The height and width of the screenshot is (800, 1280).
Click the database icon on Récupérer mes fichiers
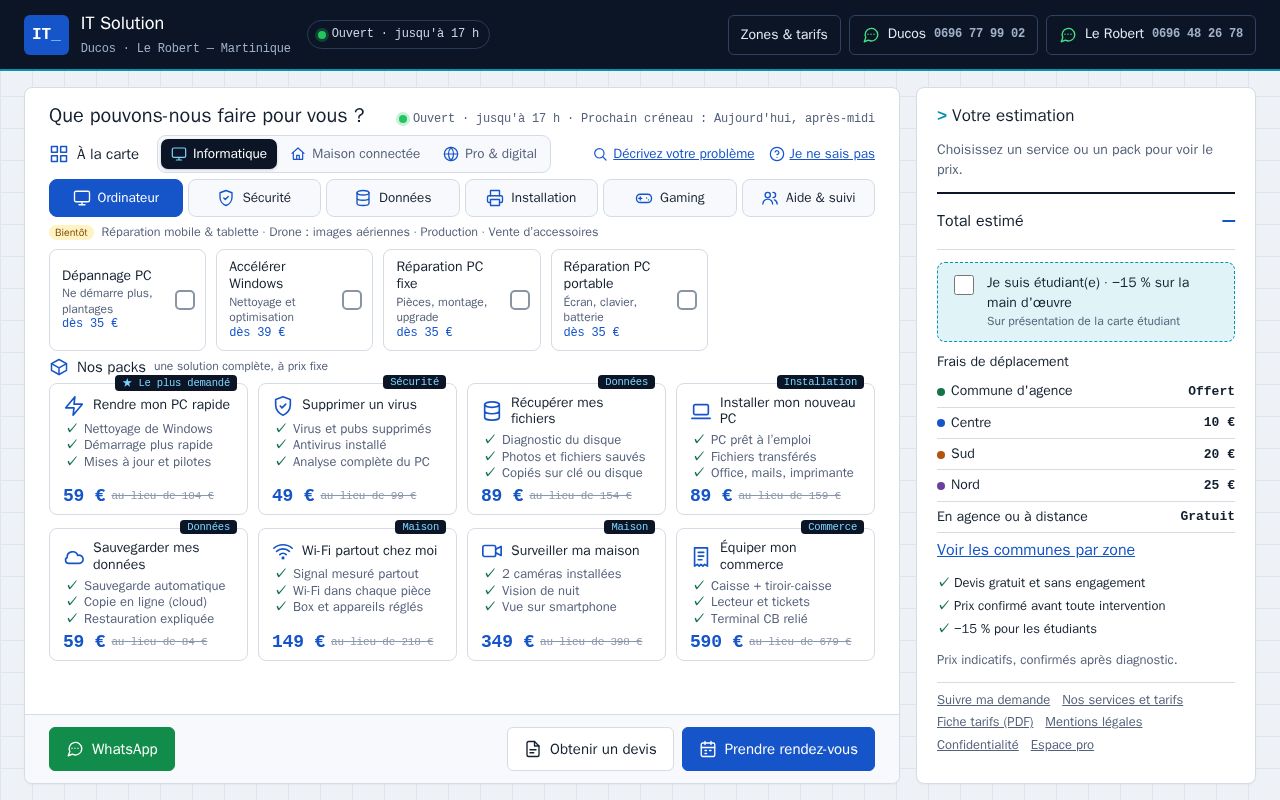click(492, 411)
